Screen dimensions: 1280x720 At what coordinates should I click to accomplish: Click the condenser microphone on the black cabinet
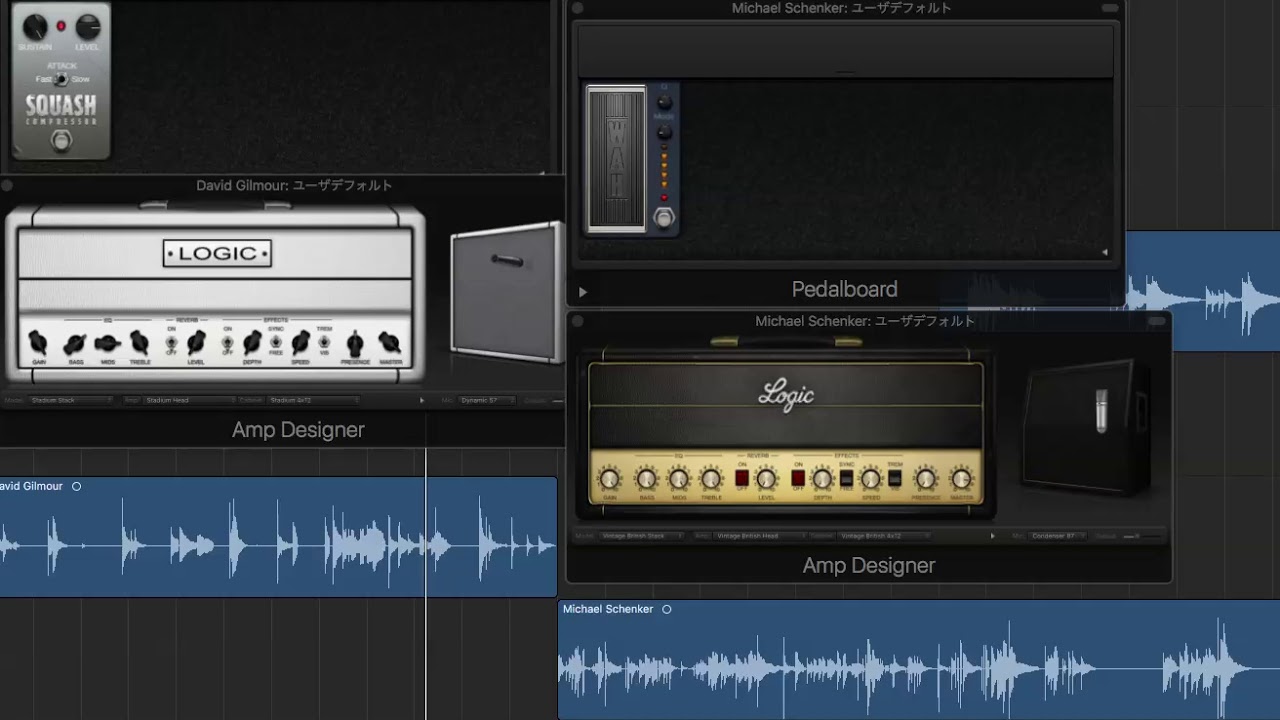coord(1101,411)
